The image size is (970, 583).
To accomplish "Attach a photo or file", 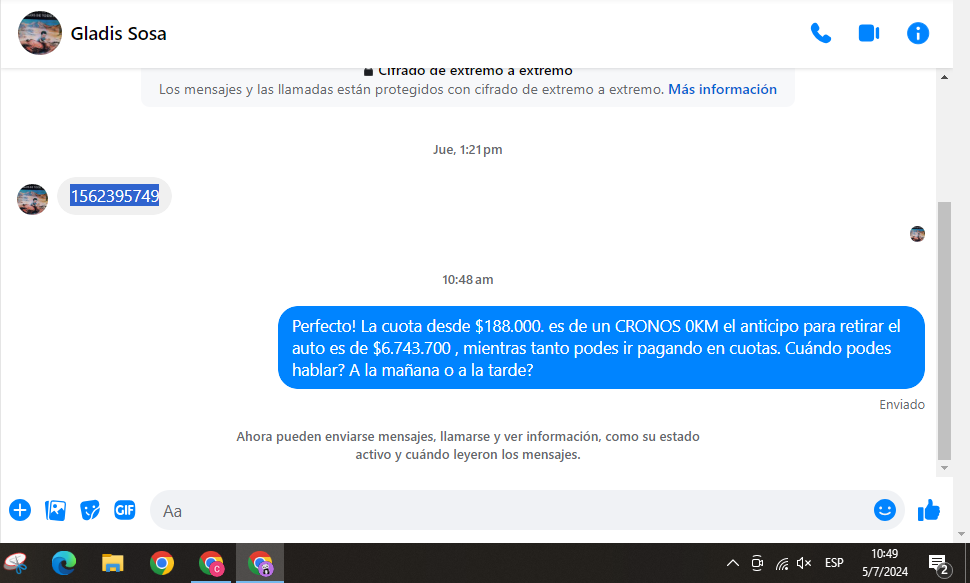I will pyautogui.click(x=56, y=510).
